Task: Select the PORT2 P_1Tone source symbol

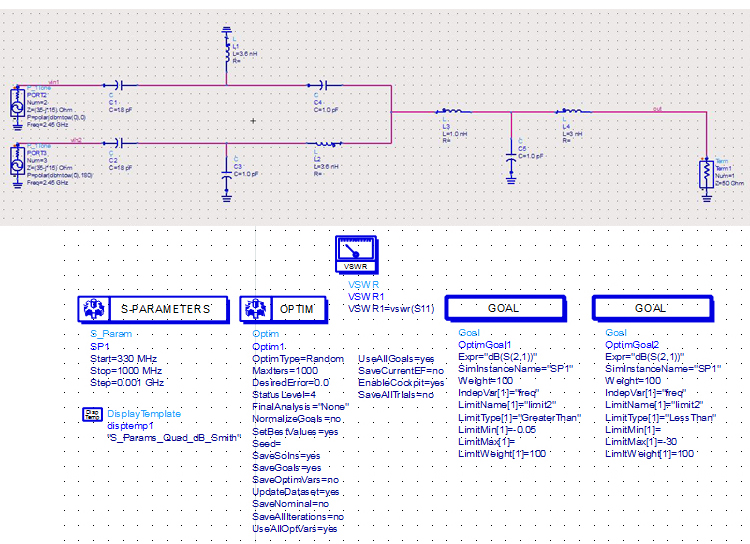Action: click(x=17, y=107)
